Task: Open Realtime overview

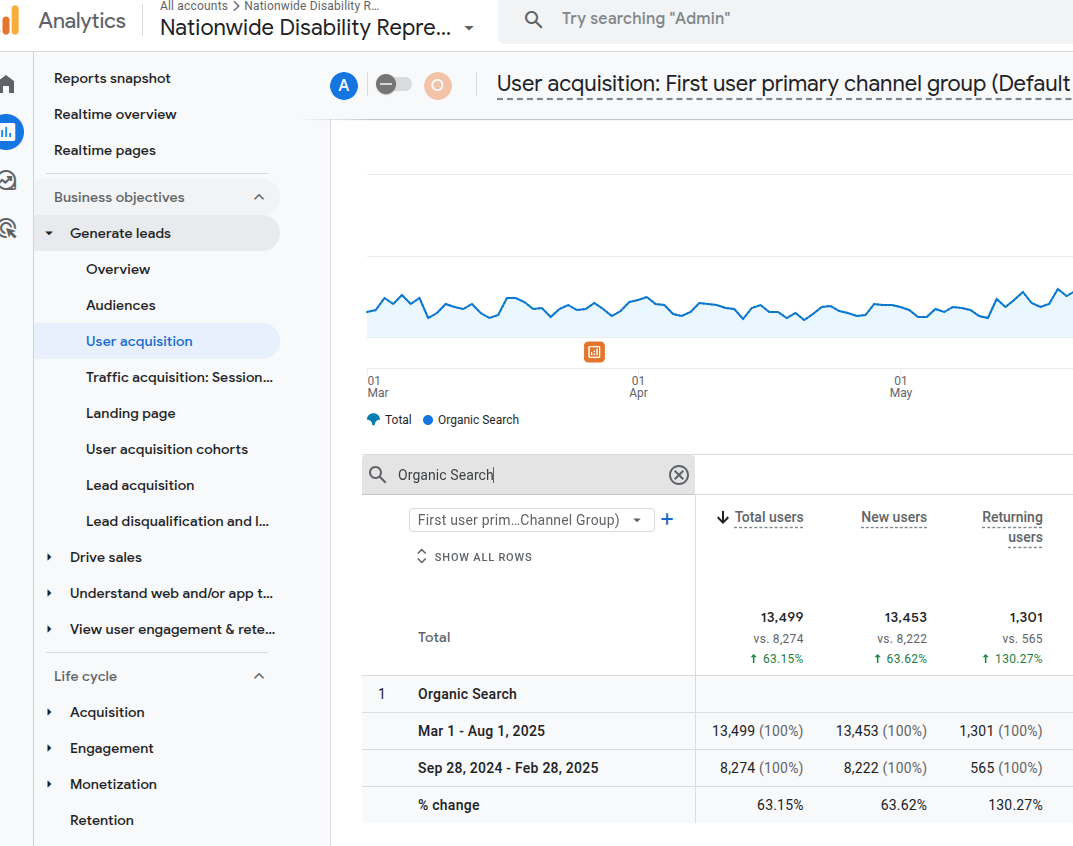Action: click(x=115, y=114)
